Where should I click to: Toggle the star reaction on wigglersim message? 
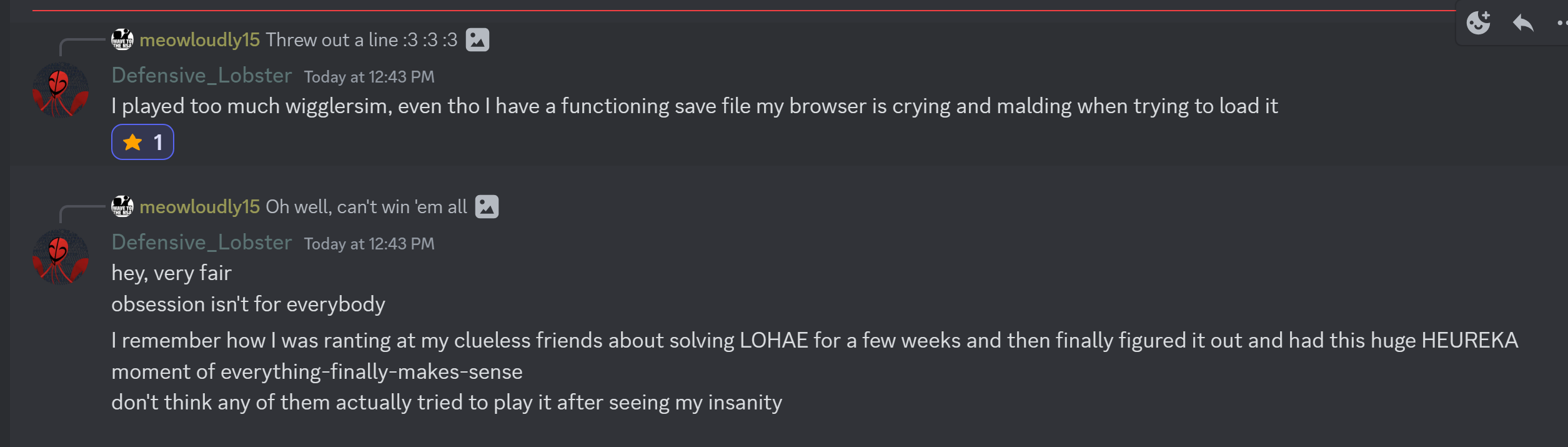pyautogui.click(x=142, y=143)
